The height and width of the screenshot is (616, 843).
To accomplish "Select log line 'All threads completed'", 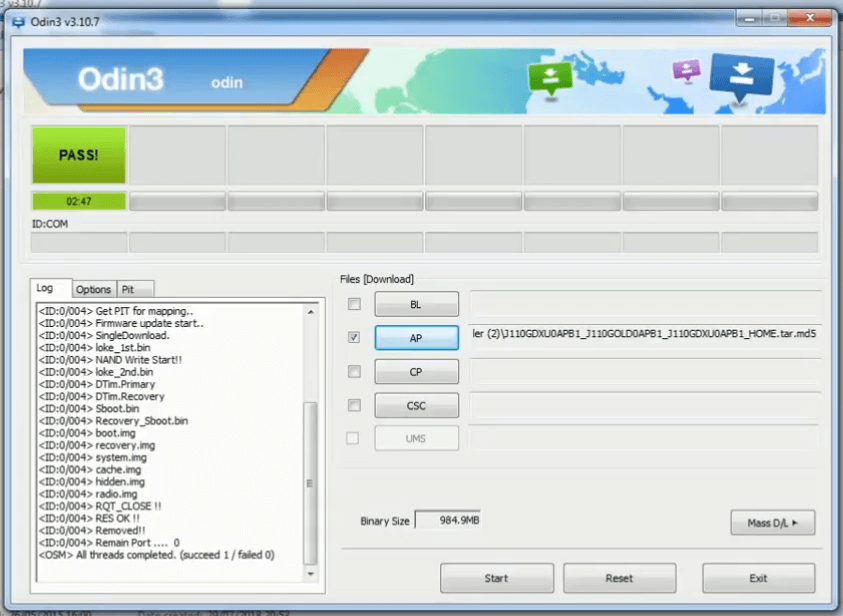I will (156, 555).
